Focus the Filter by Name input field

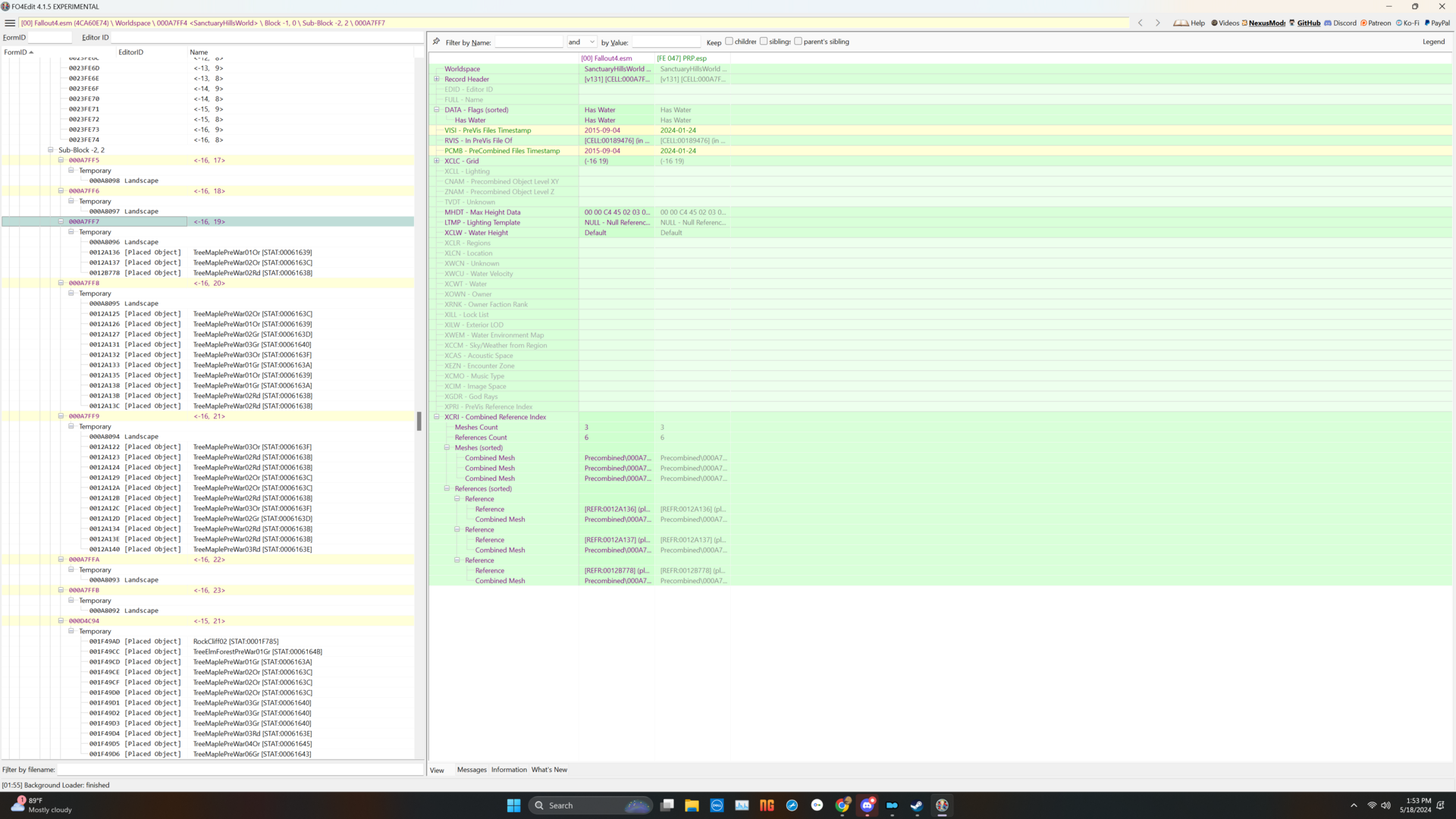tap(529, 42)
